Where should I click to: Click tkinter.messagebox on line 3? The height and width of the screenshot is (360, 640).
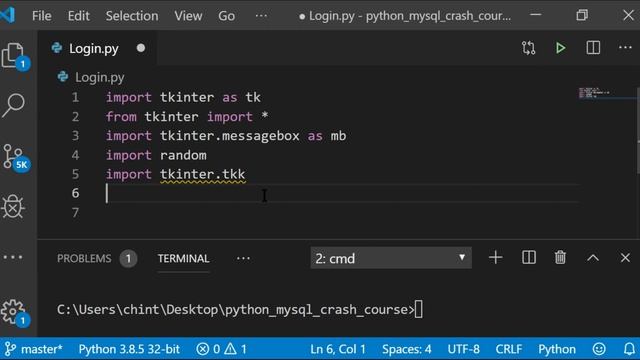click(x=230, y=136)
